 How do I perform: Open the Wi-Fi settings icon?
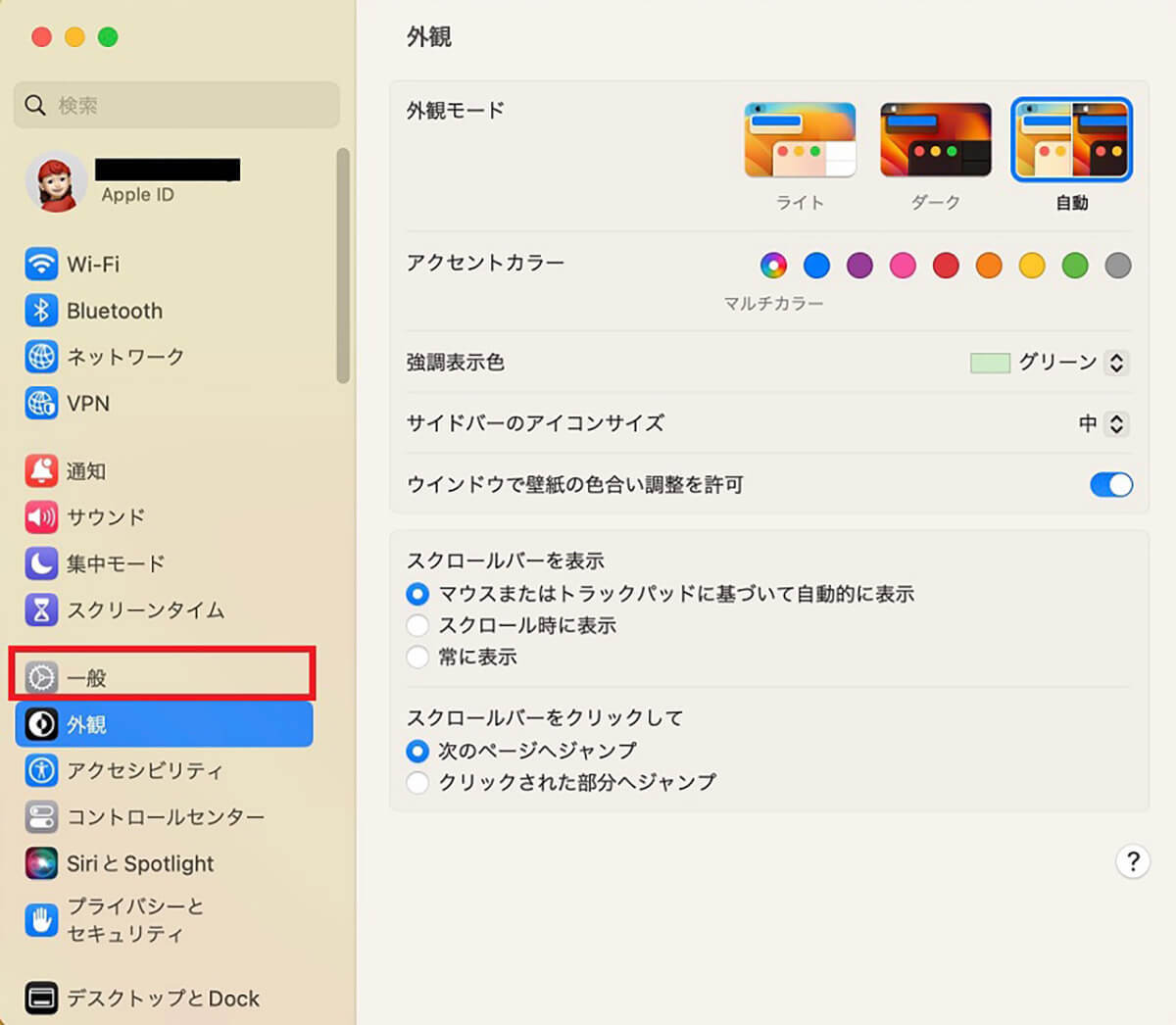(41, 264)
